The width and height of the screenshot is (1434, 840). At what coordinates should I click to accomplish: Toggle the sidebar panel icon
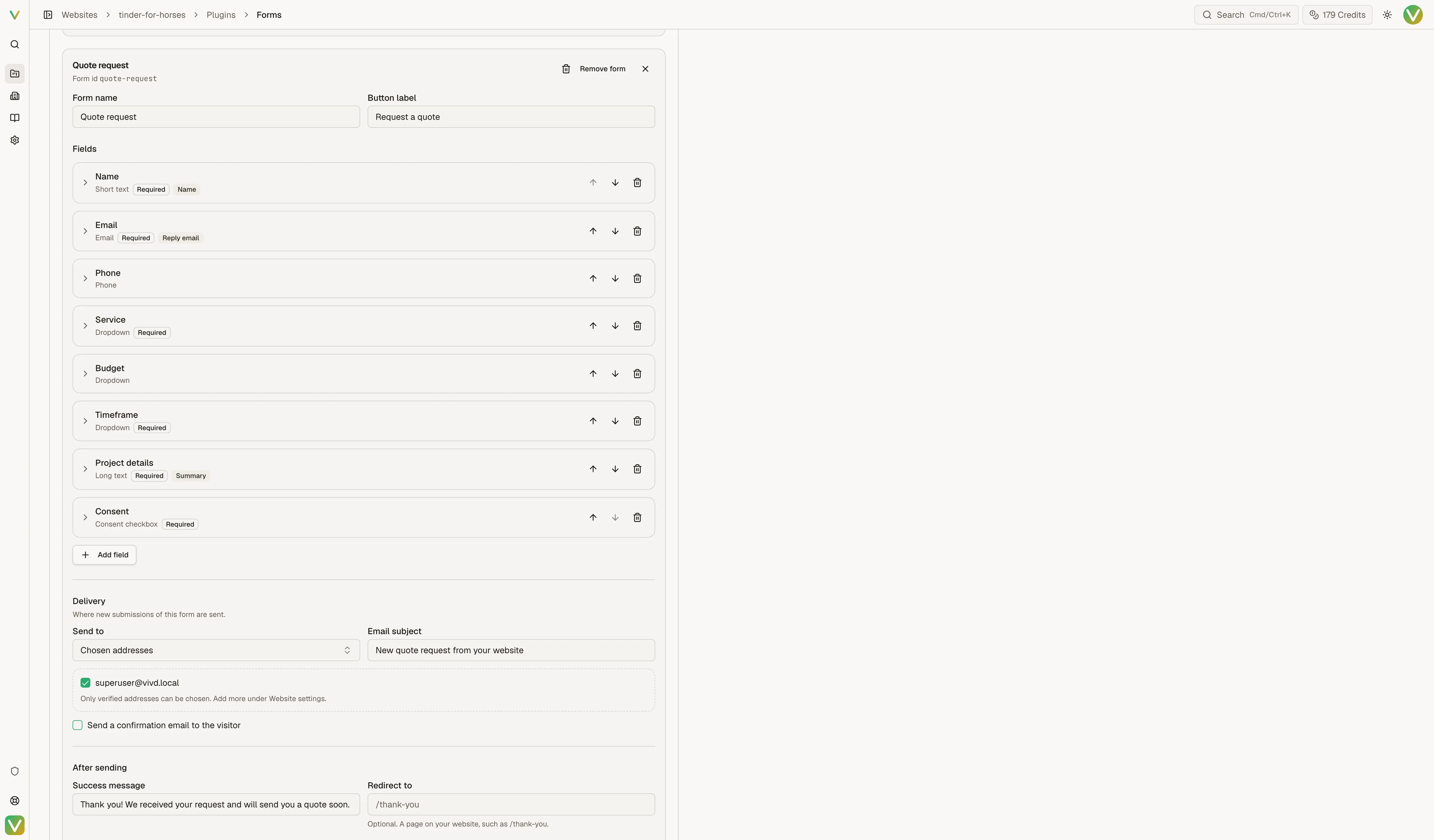click(48, 15)
